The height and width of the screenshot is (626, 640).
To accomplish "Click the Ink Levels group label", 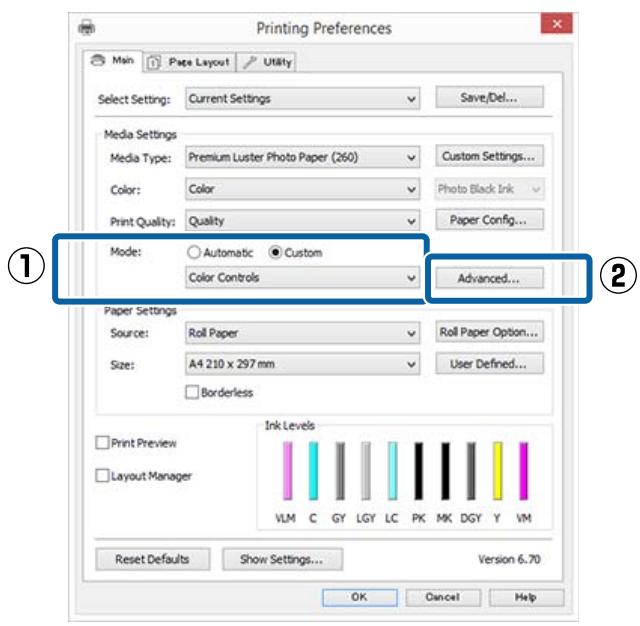I will pyautogui.click(x=289, y=426).
